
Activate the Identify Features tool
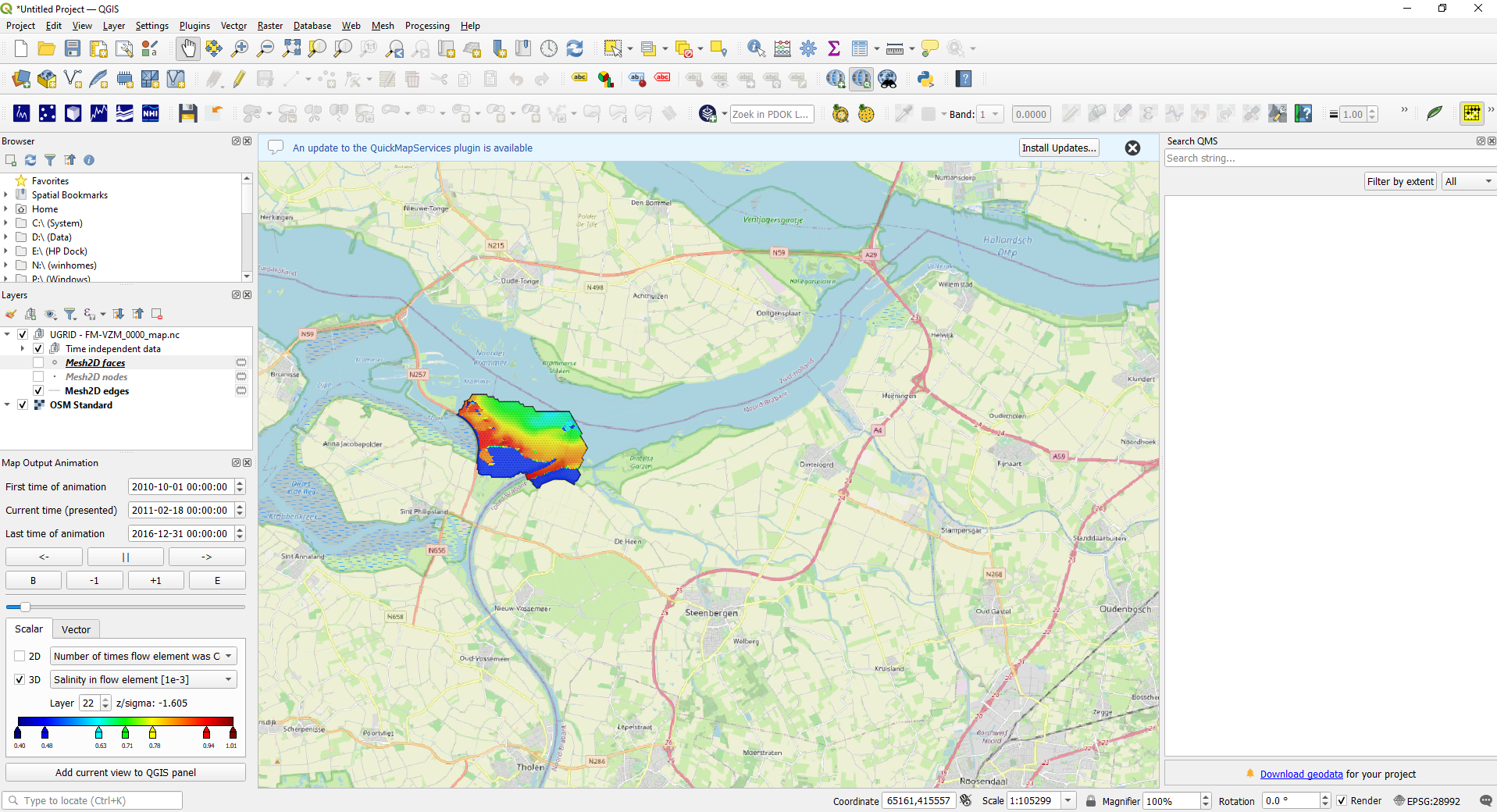point(755,48)
